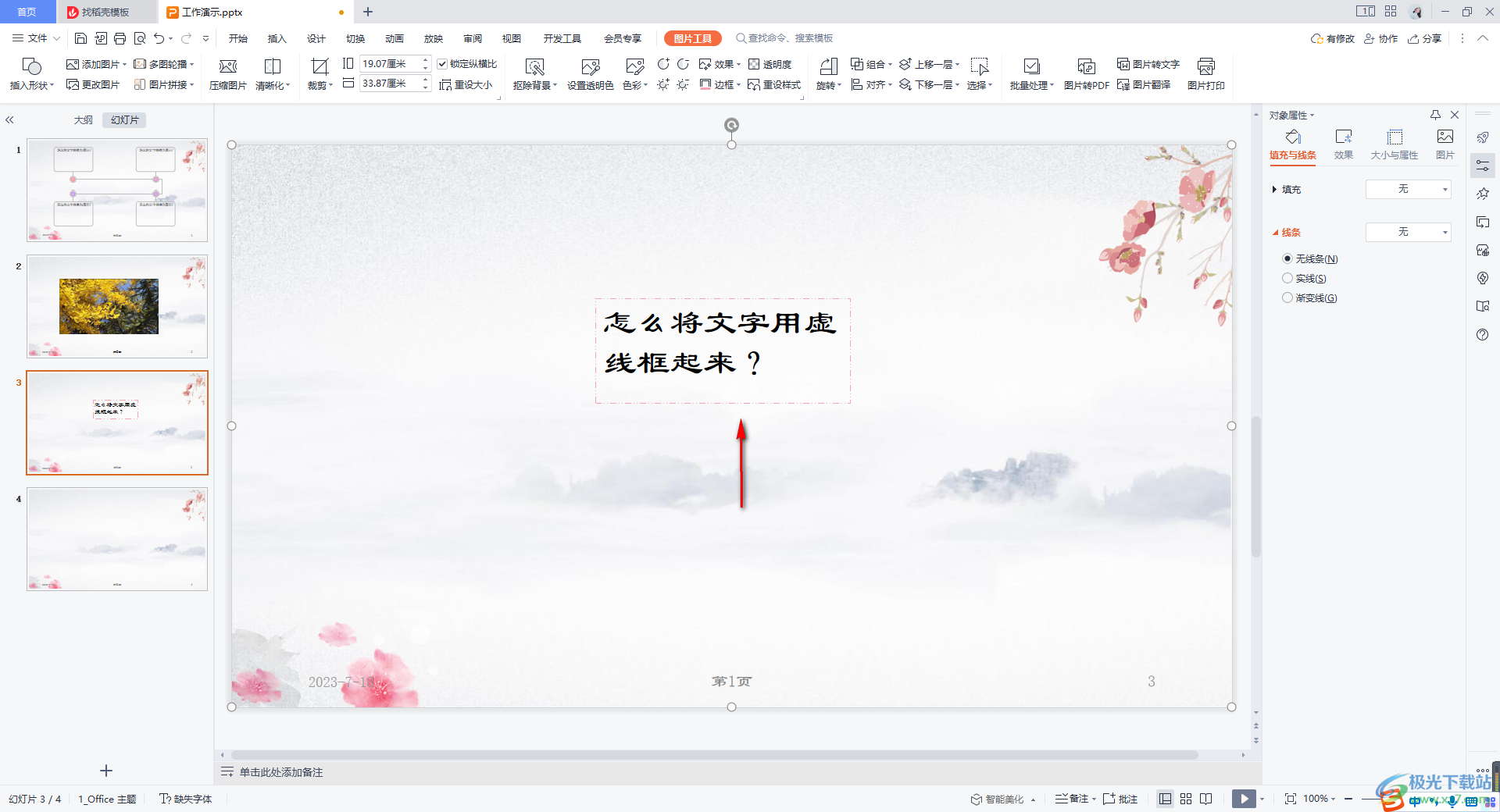This screenshot has width=1500, height=812.
Task: Click the Comment button in status bar
Action: pyautogui.click(x=1120, y=799)
